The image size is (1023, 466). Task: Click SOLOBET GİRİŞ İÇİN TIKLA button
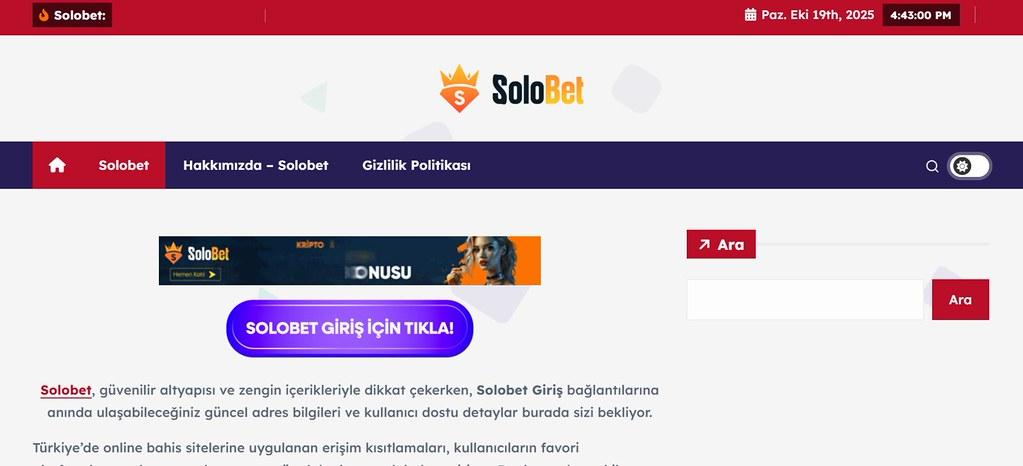click(x=350, y=328)
